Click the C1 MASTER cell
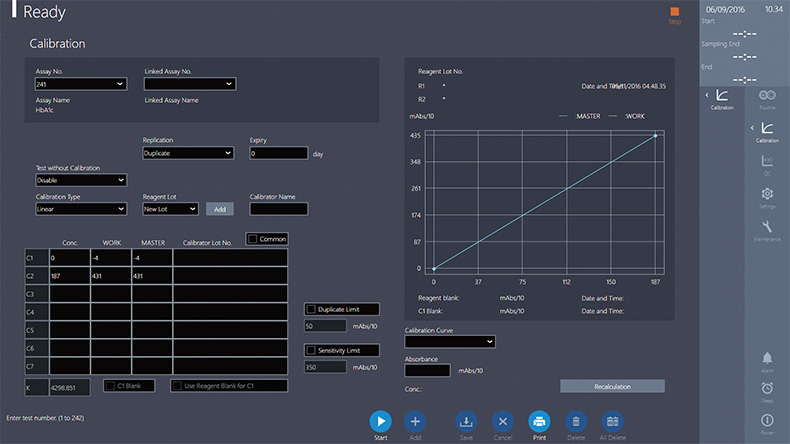The image size is (790, 444). tap(152, 258)
